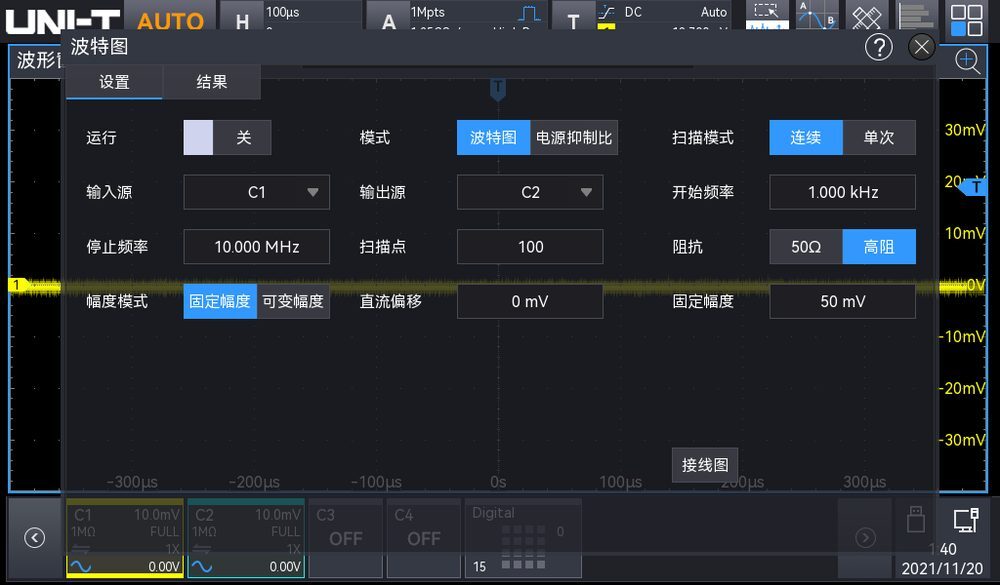Open the C1 channel settings box
Screen dimensions: 1000x585
coord(125,538)
